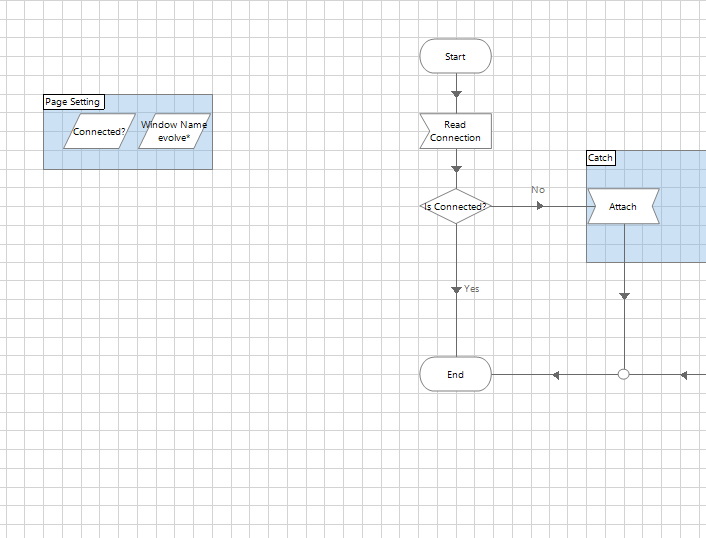Select the Attach navigate stage
The height and width of the screenshot is (538, 706).
point(623,206)
